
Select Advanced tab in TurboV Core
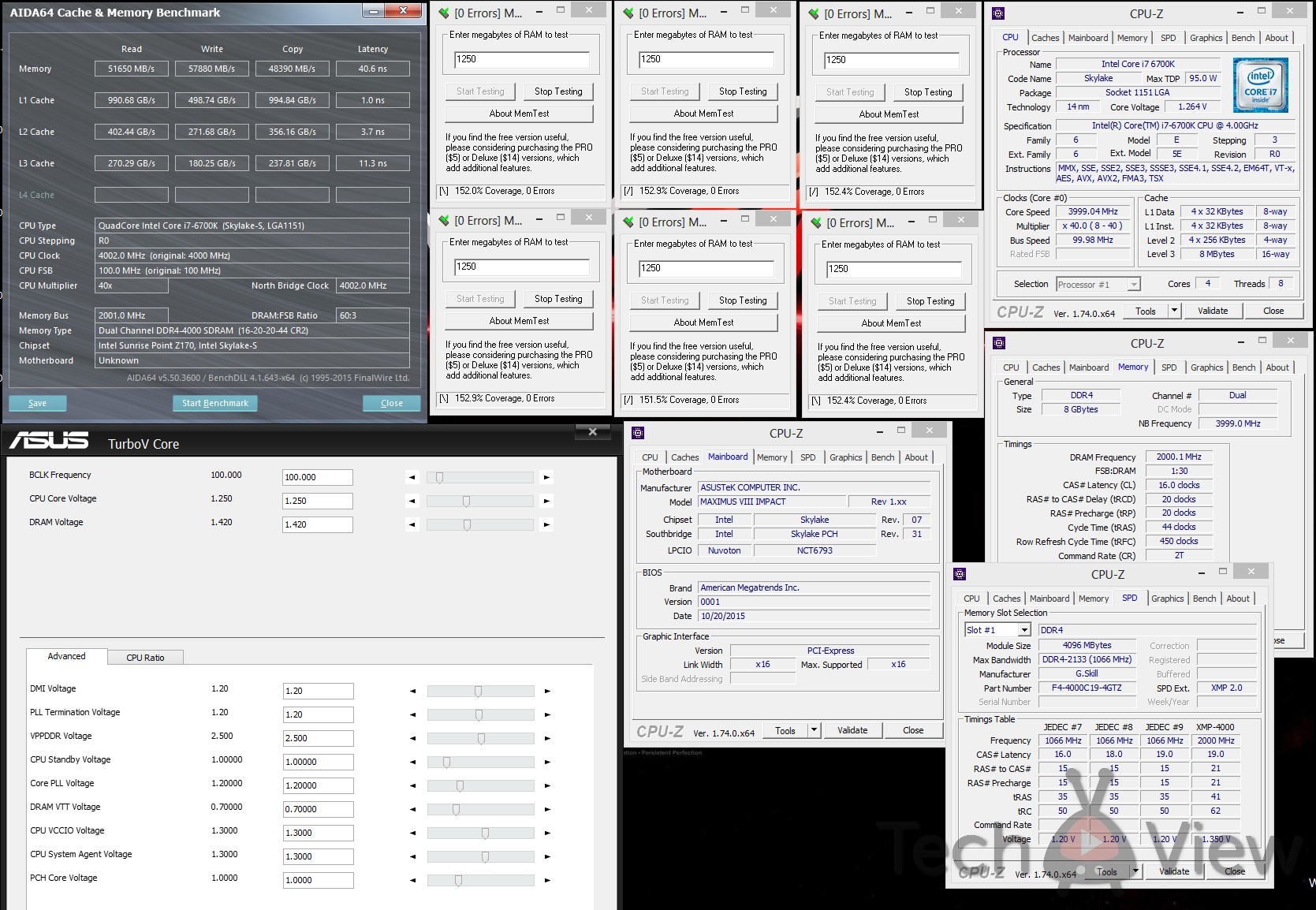[66, 656]
